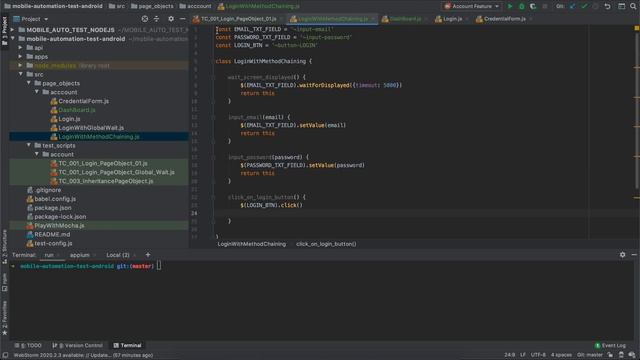The width and height of the screenshot is (640, 360).
Task: Open the npm tool window strip
Action: (4, 282)
